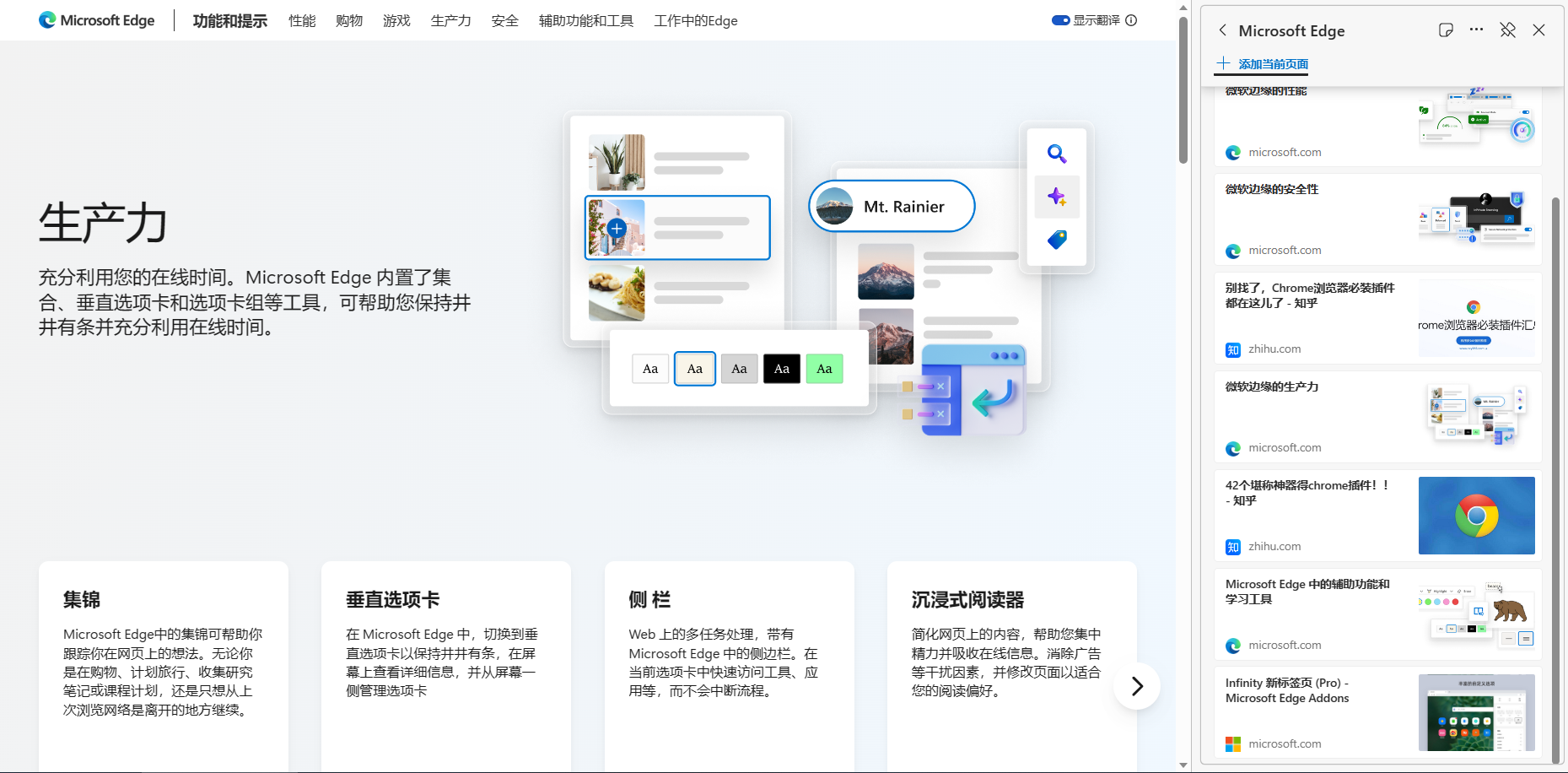The image size is (1568, 773).
Task: Select the black Aa theme swatch
Action: pos(782,369)
